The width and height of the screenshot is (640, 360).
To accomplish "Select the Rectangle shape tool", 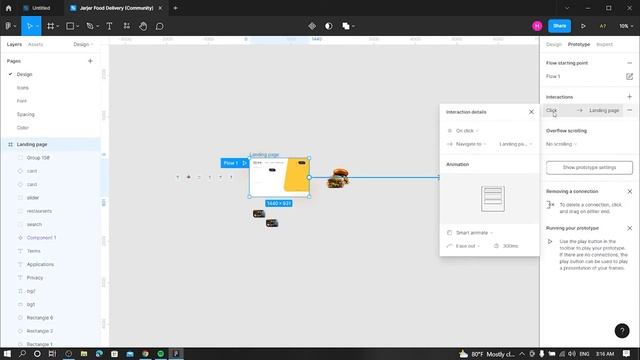I will [x=70, y=26].
